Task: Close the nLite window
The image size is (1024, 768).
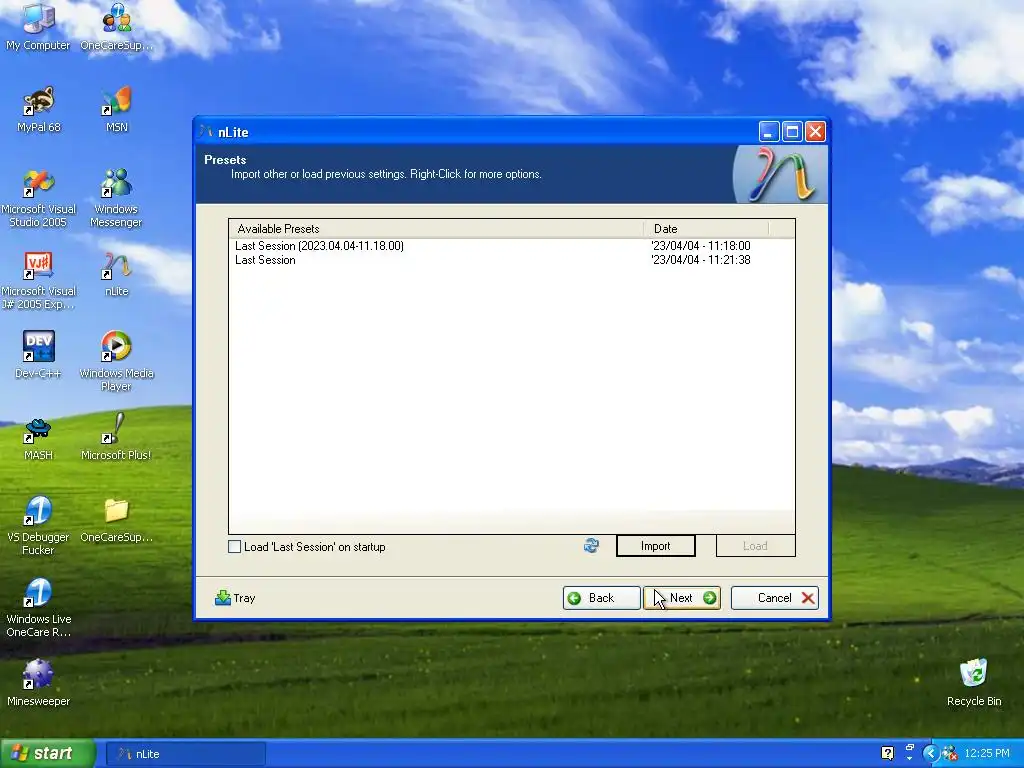Action: coord(815,132)
